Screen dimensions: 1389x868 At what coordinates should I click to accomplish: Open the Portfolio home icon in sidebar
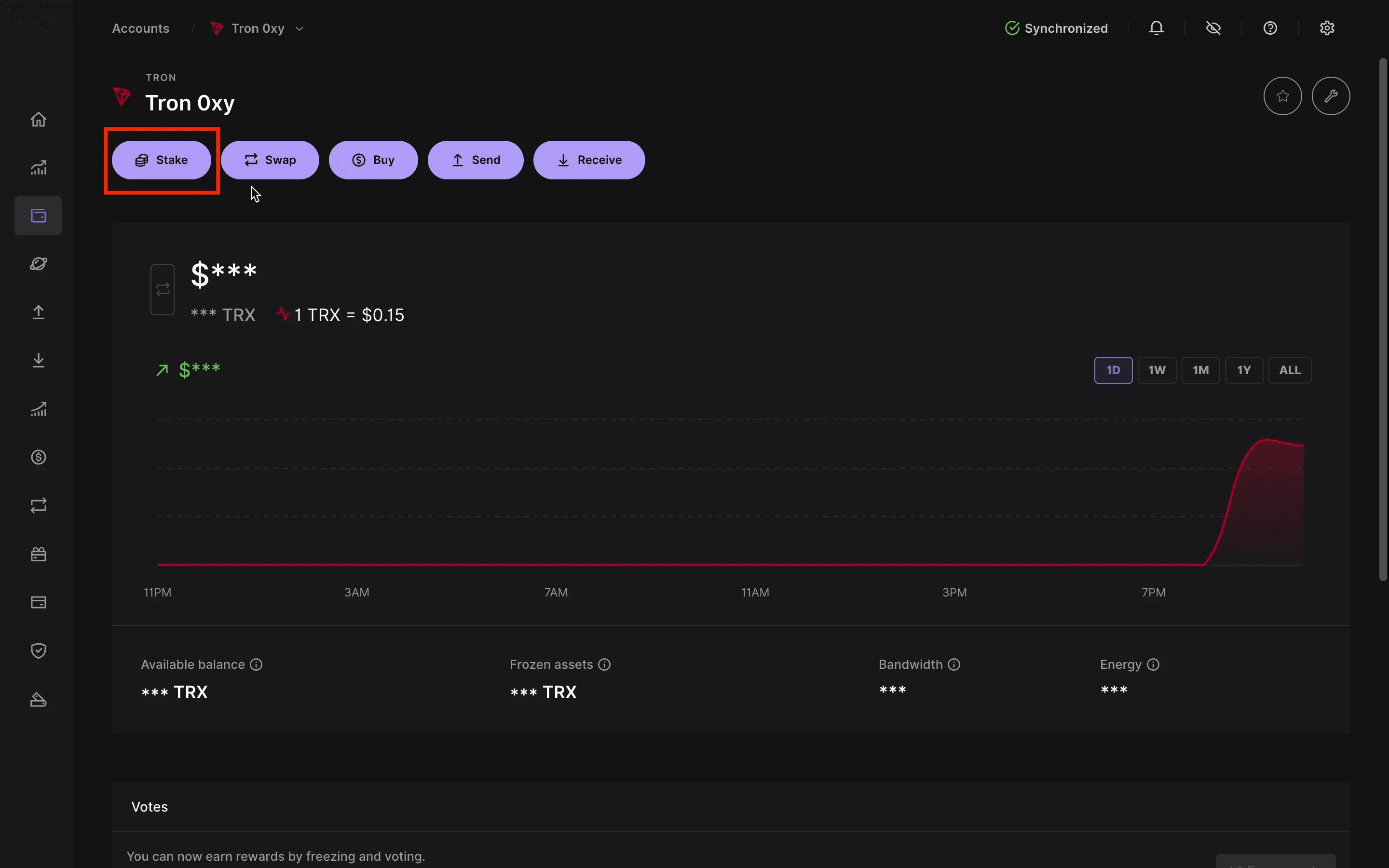pos(39,120)
